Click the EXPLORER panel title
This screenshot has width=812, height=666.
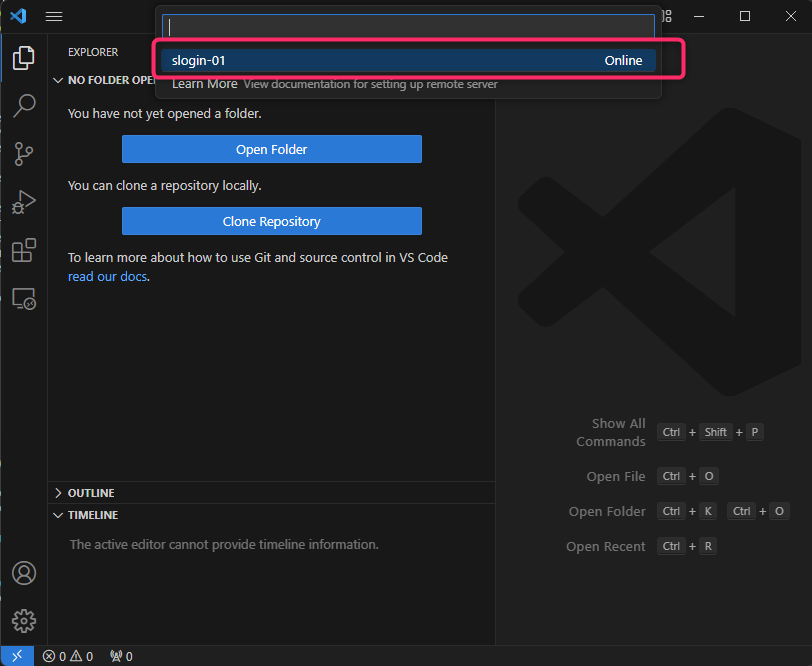pos(93,52)
